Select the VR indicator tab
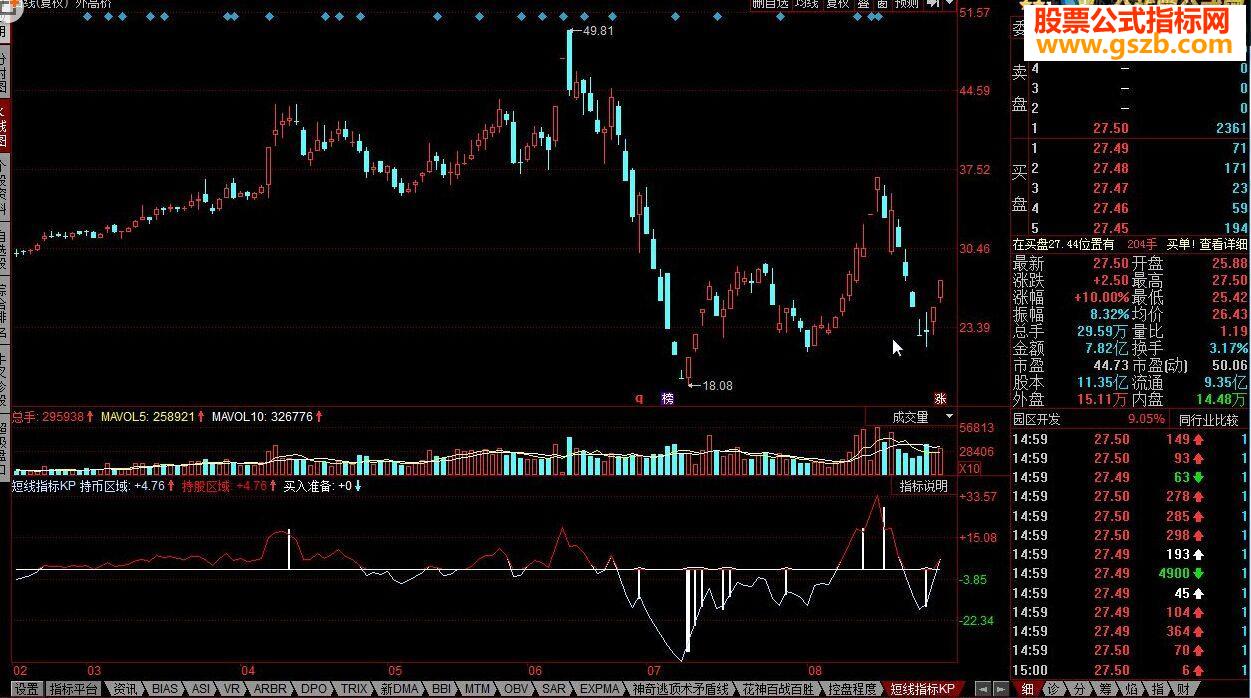Viewport: 1251px width, 698px height. tap(232, 689)
